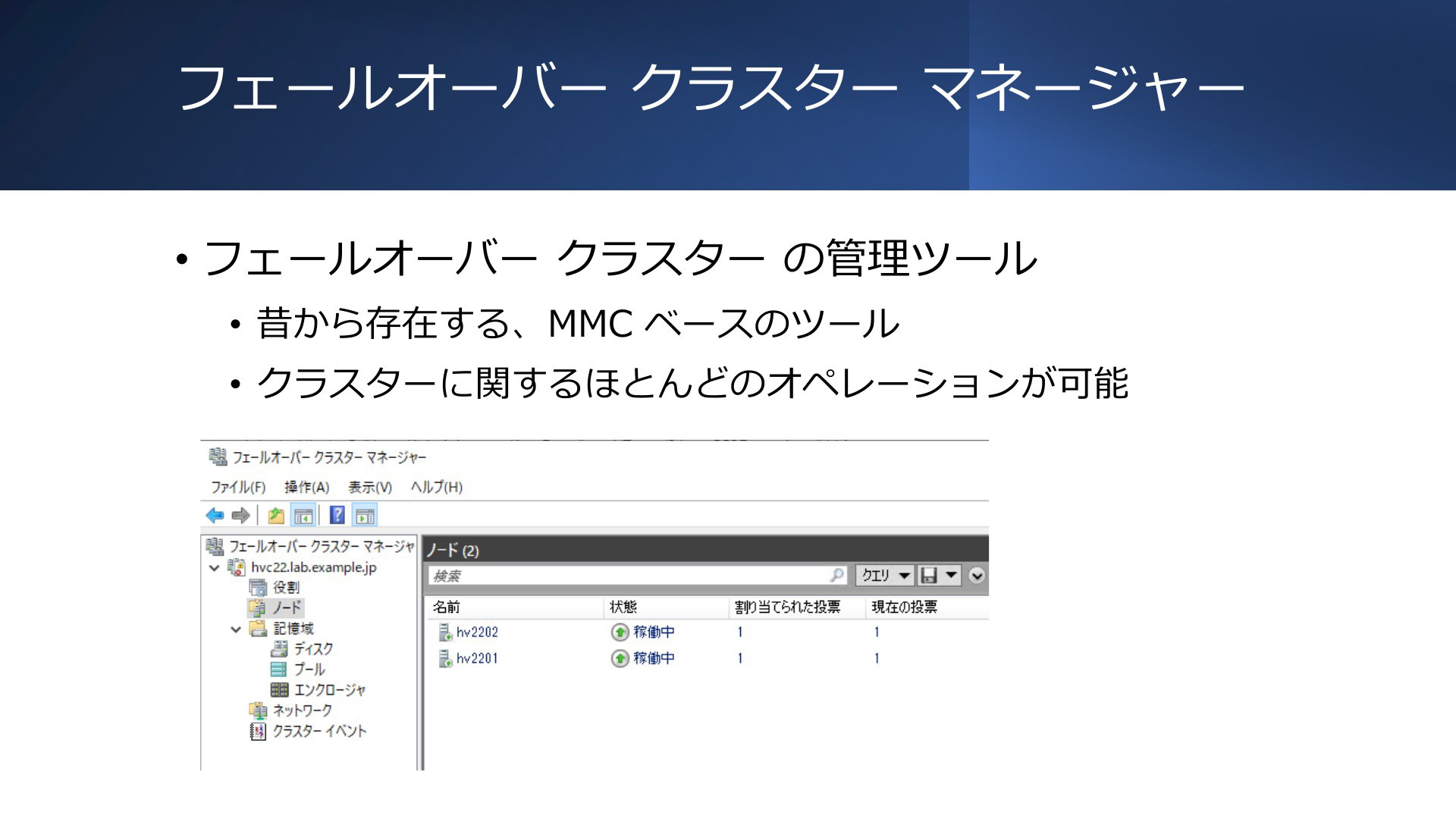Click the Failover Cluster Manager title icon
The width and height of the screenshot is (1456, 819).
click(x=218, y=457)
